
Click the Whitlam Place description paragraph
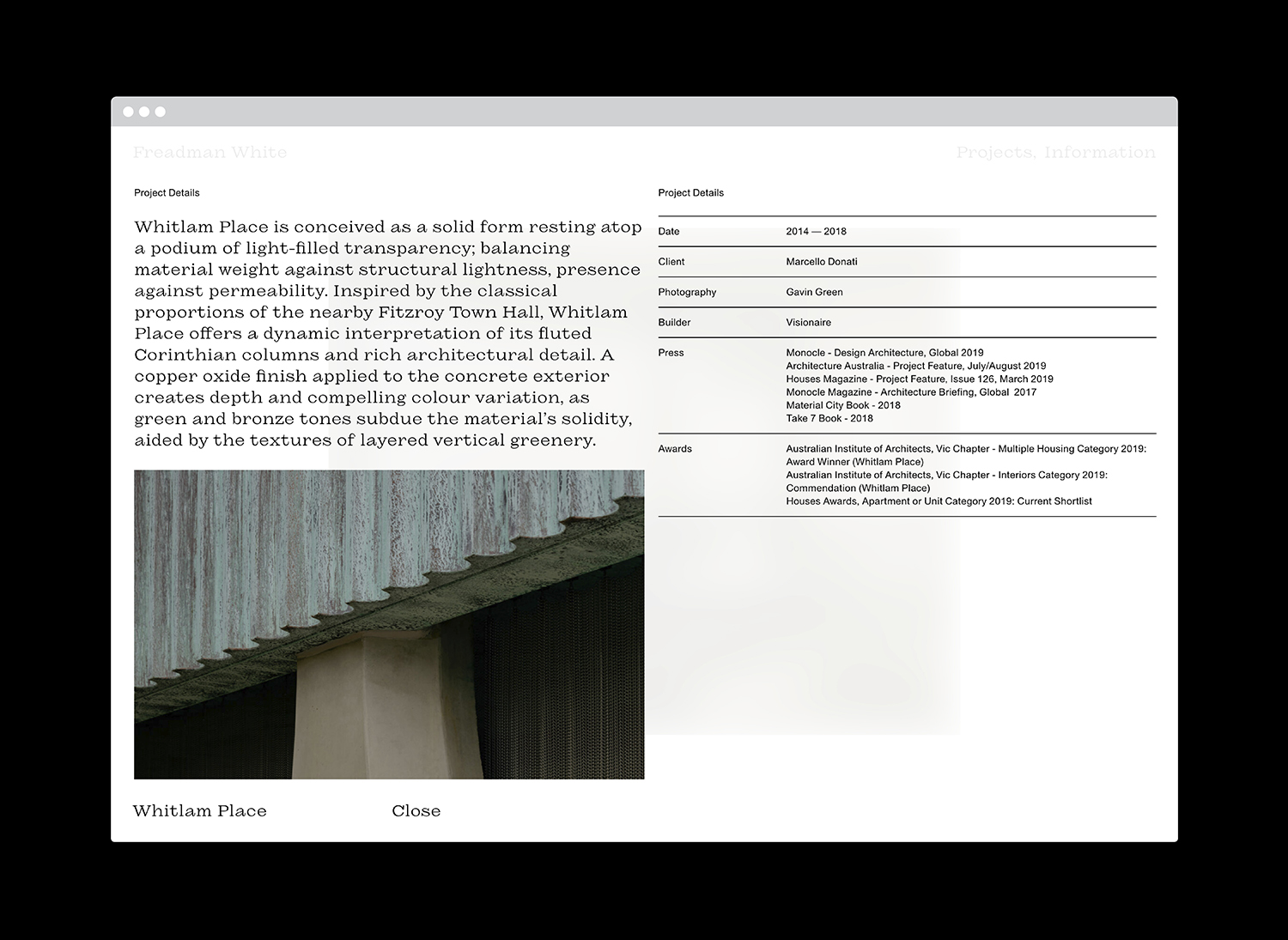388,334
